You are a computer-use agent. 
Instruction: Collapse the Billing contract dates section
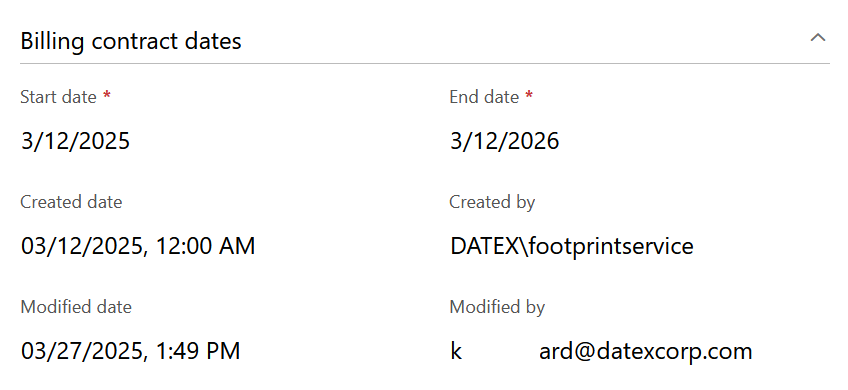pos(818,38)
